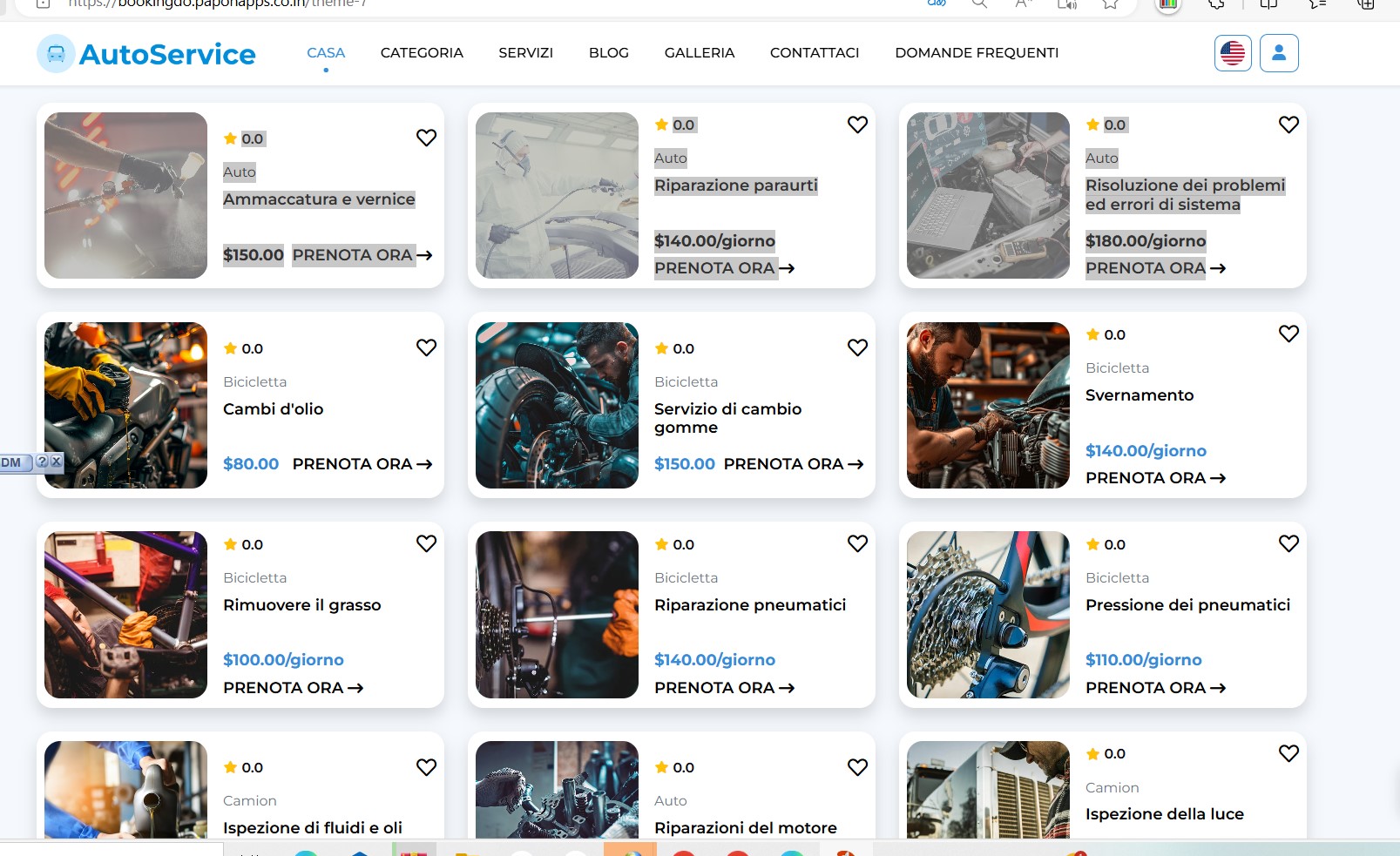Click the star rating on Svernamento card
The height and width of the screenshot is (856, 1400).
pyautogui.click(x=1106, y=334)
